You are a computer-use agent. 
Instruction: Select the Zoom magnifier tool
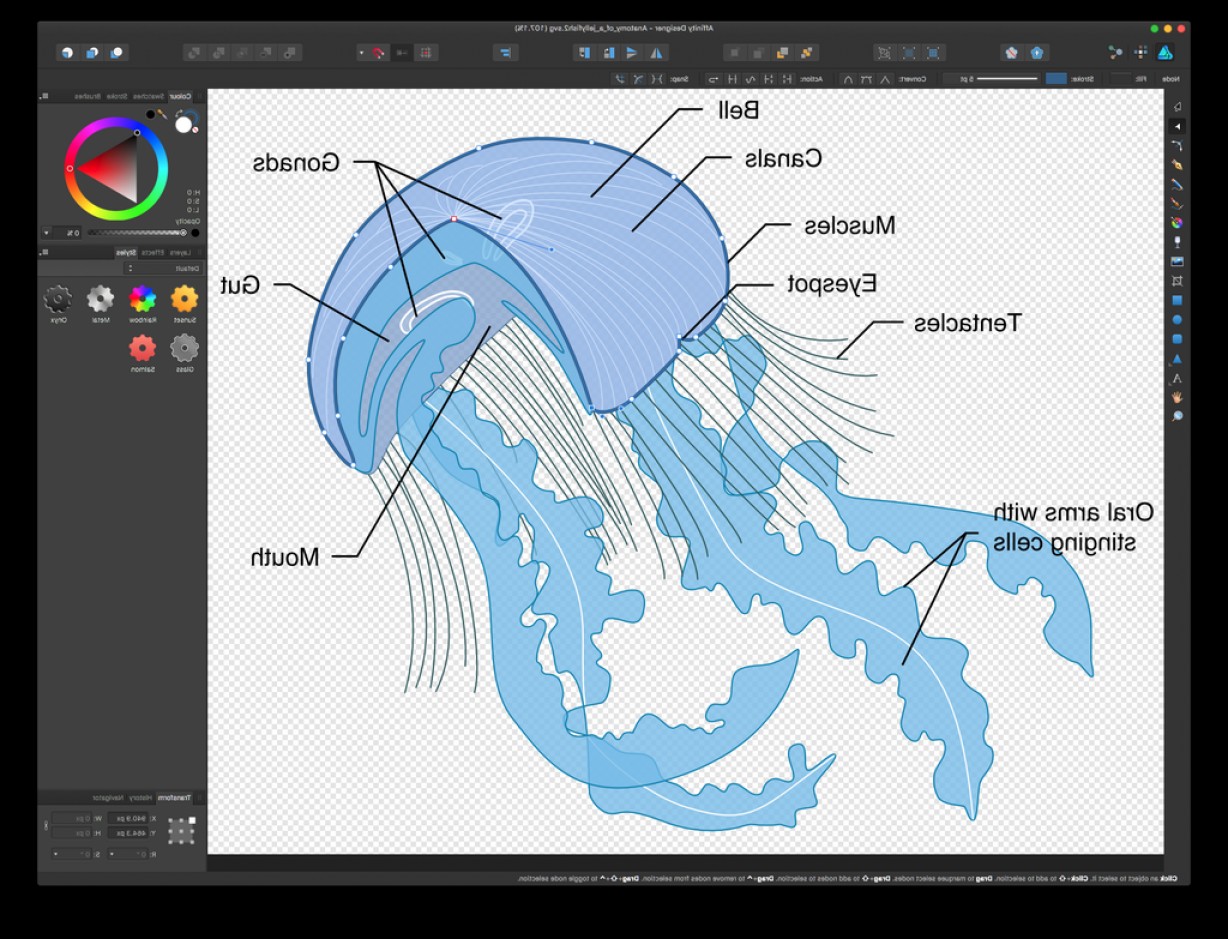(1177, 415)
